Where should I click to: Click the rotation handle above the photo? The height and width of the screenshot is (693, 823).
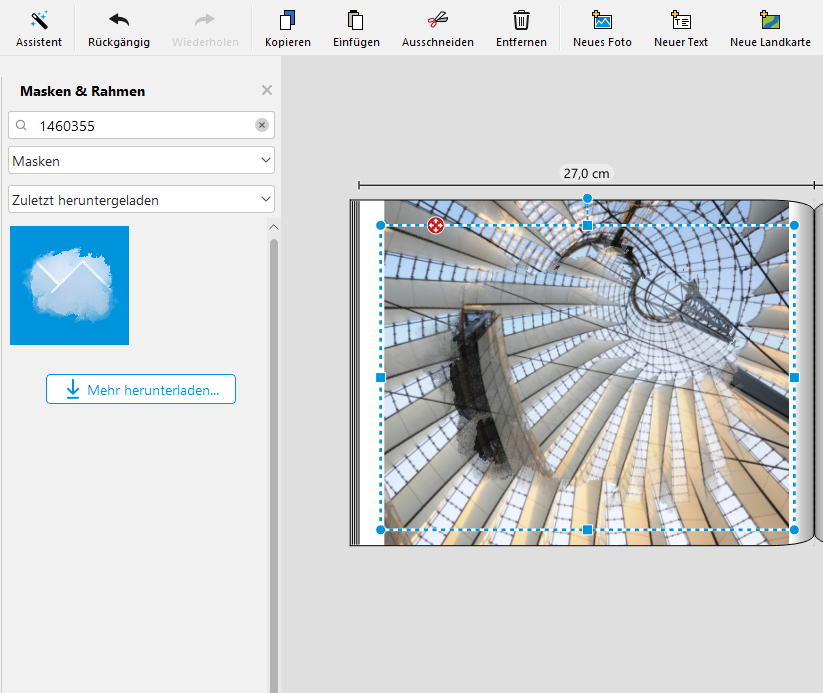pos(587,199)
